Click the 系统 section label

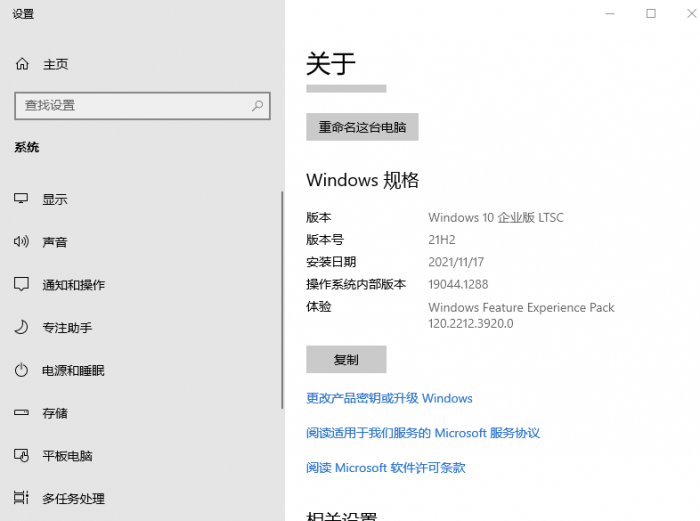point(27,147)
